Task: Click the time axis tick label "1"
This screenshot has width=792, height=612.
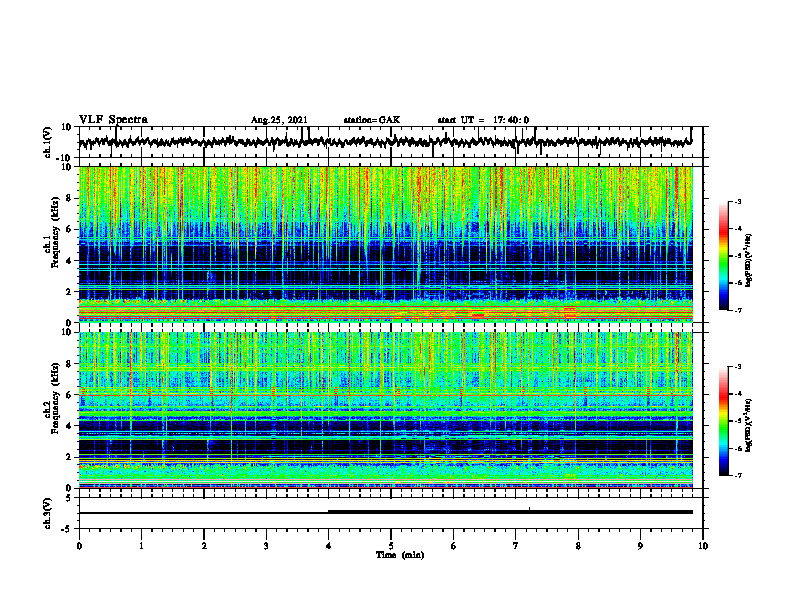Action: pyautogui.click(x=141, y=546)
